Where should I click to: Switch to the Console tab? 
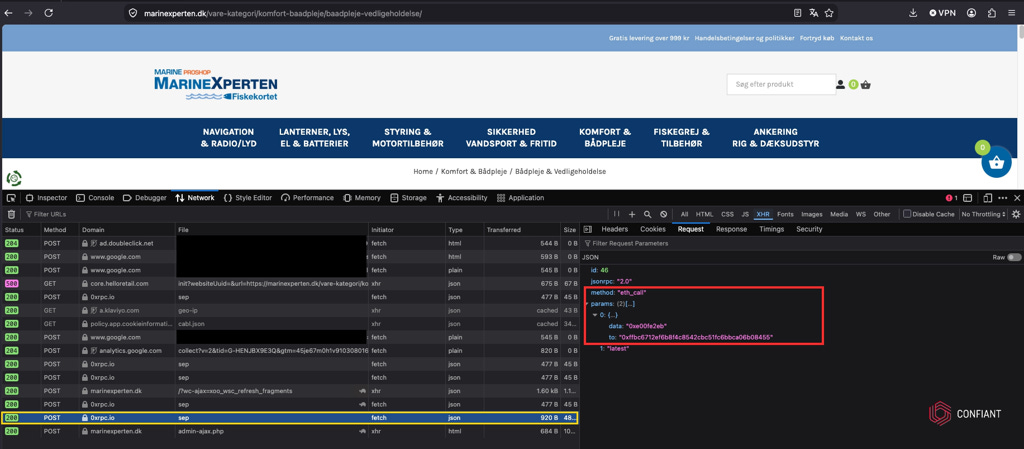click(x=95, y=198)
